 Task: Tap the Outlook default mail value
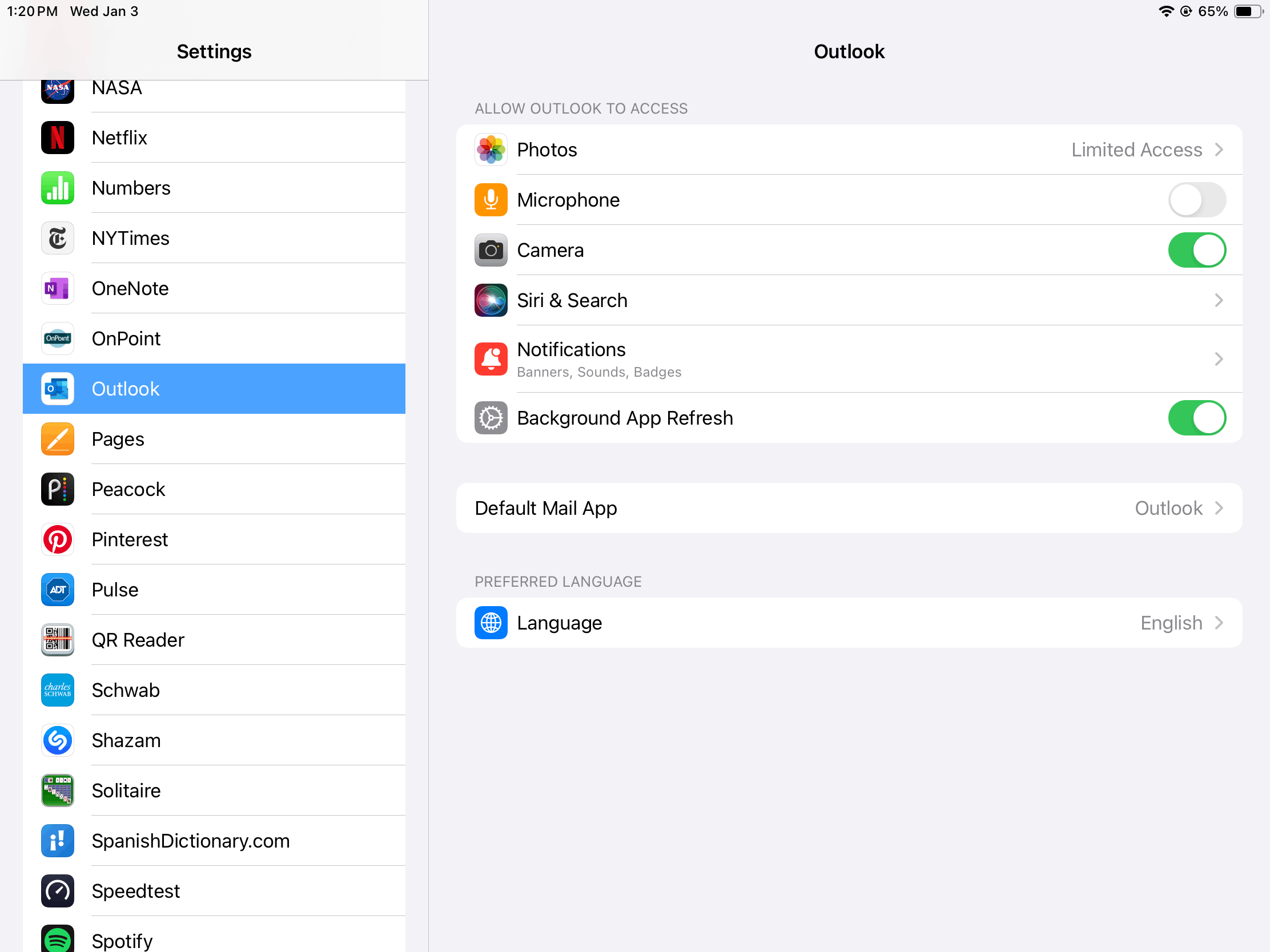(x=1168, y=508)
